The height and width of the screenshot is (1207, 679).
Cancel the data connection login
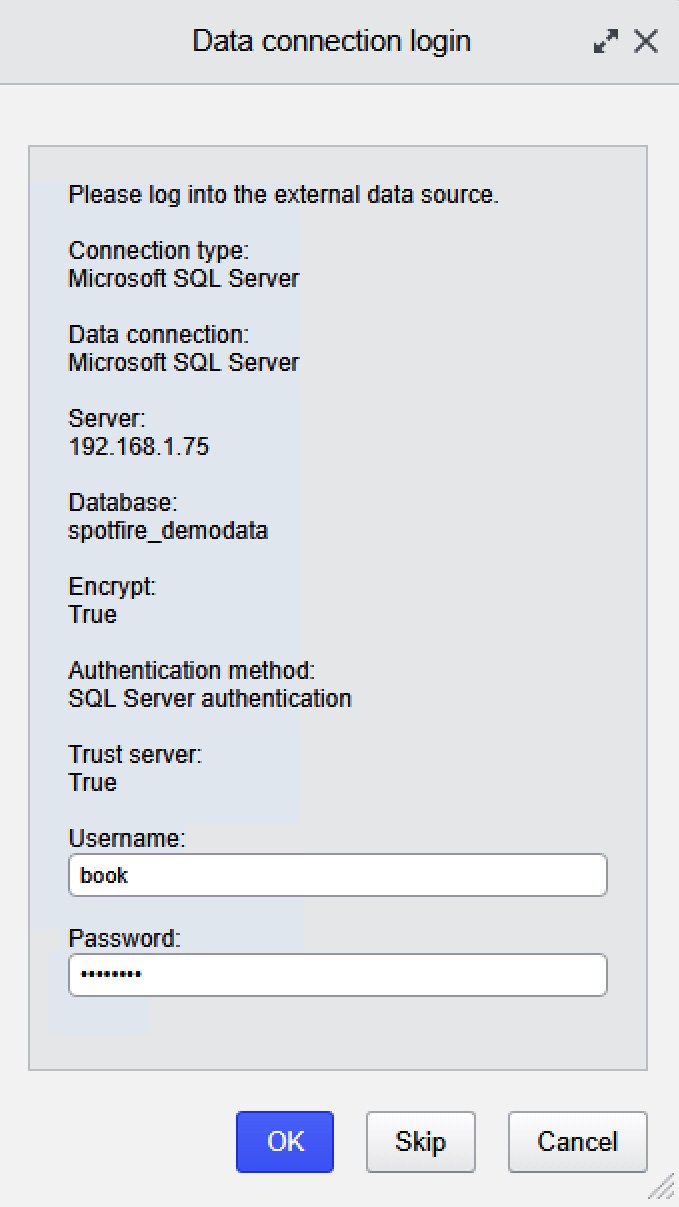[577, 1142]
